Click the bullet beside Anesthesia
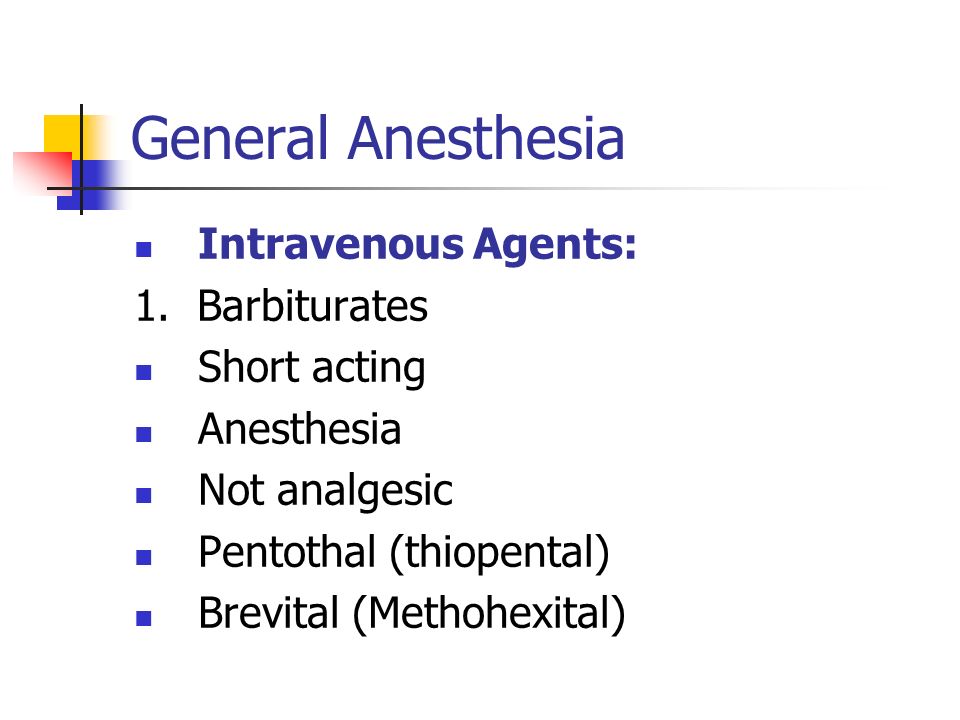Screen dimensions: 960x720 point(143,434)
